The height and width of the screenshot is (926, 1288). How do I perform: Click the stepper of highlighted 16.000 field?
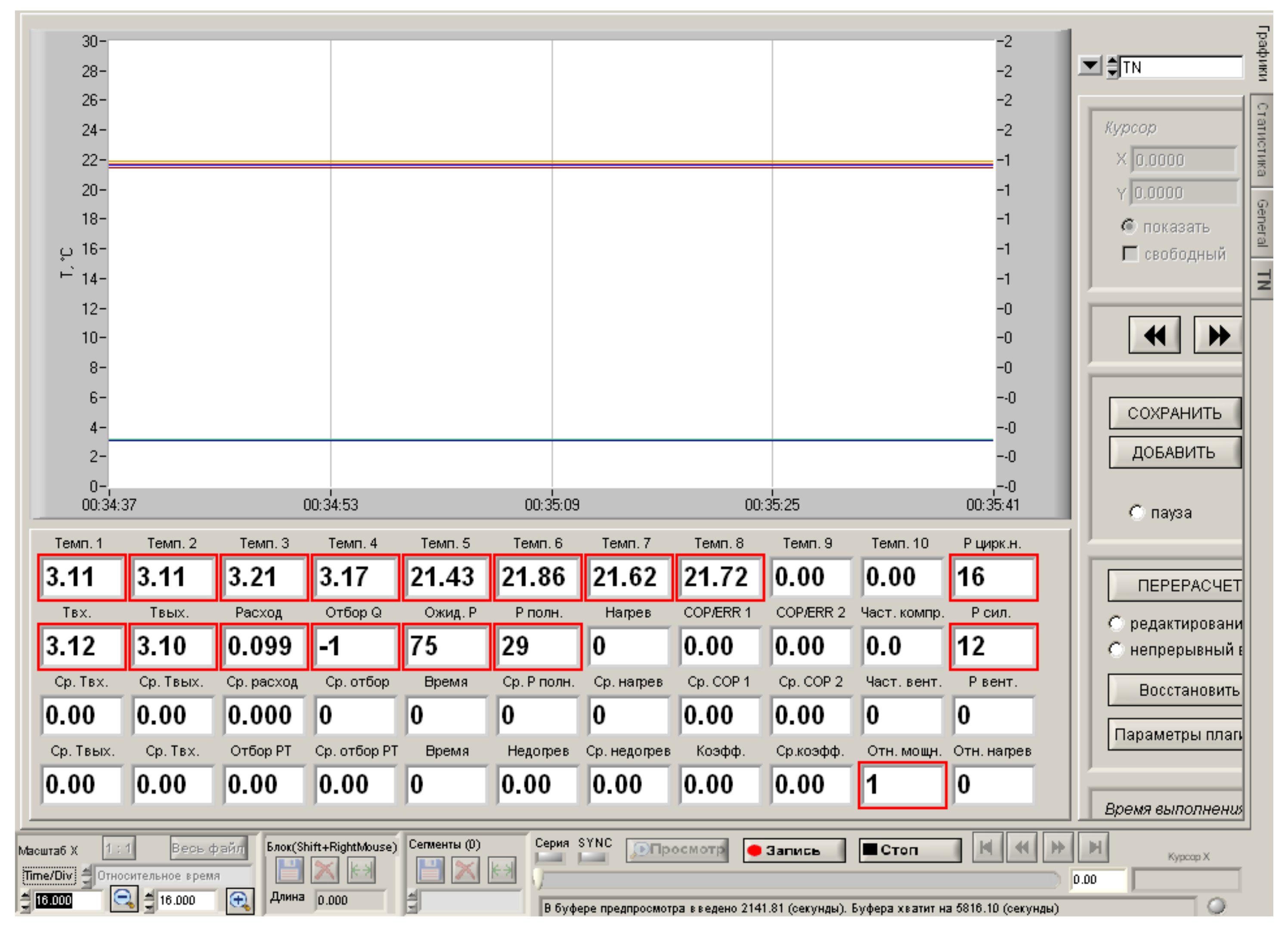[25, 901]
